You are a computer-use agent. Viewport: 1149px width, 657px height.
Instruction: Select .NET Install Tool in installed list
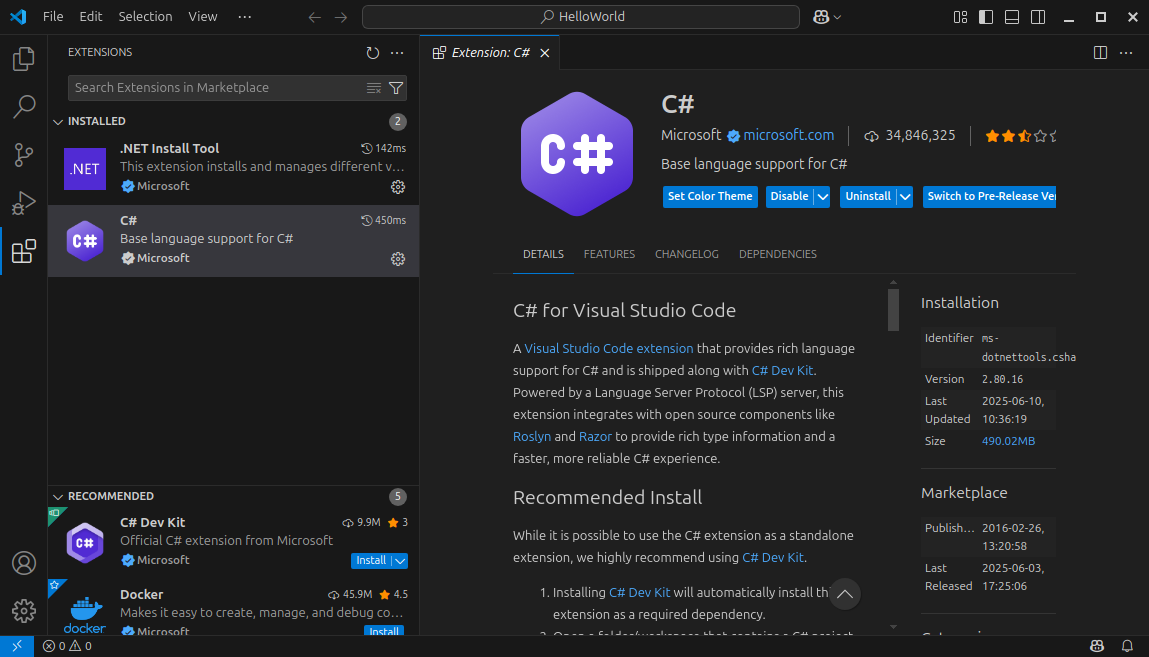[234, 169]
